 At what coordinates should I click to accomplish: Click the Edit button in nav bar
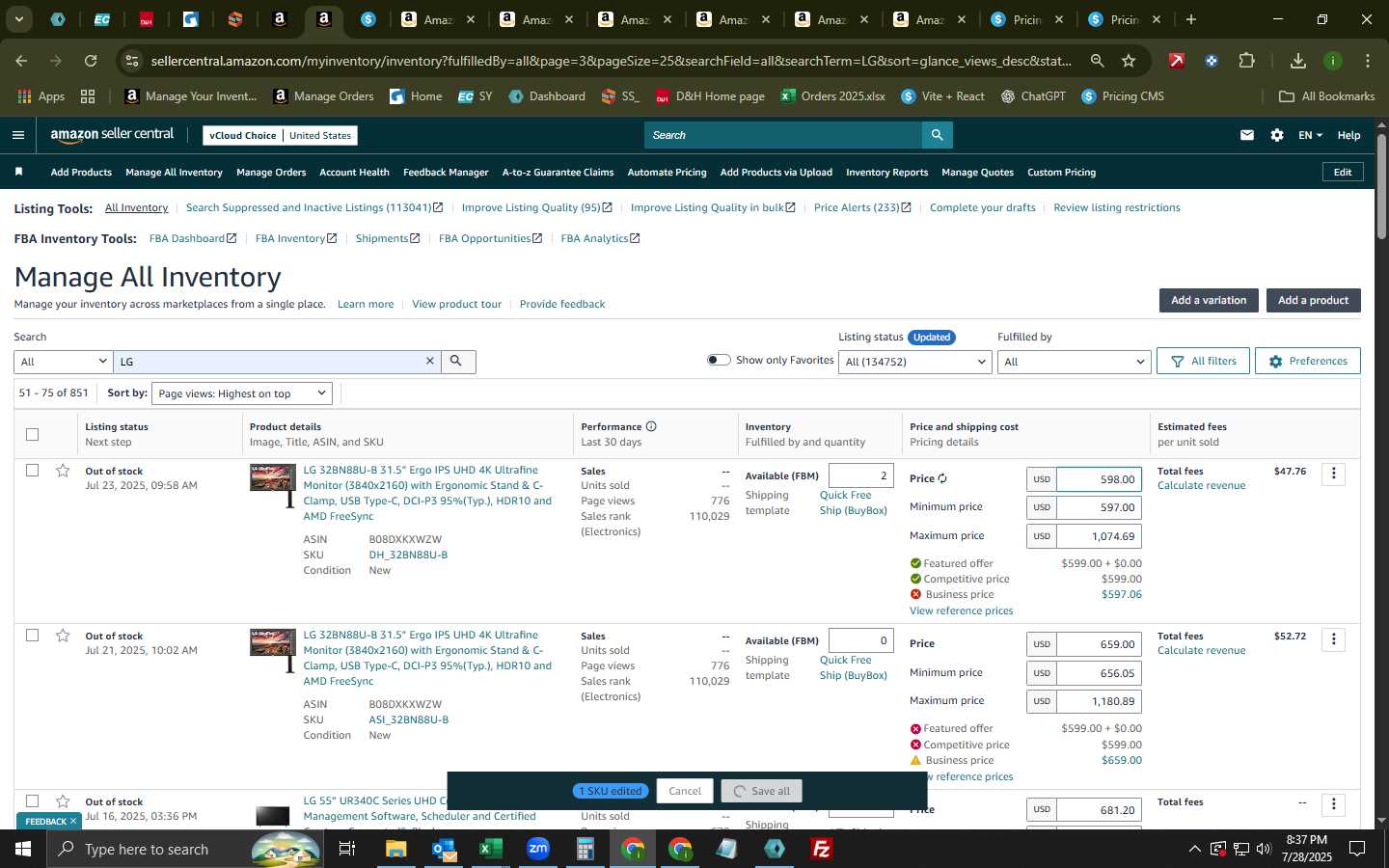(x=1342, y=172)
